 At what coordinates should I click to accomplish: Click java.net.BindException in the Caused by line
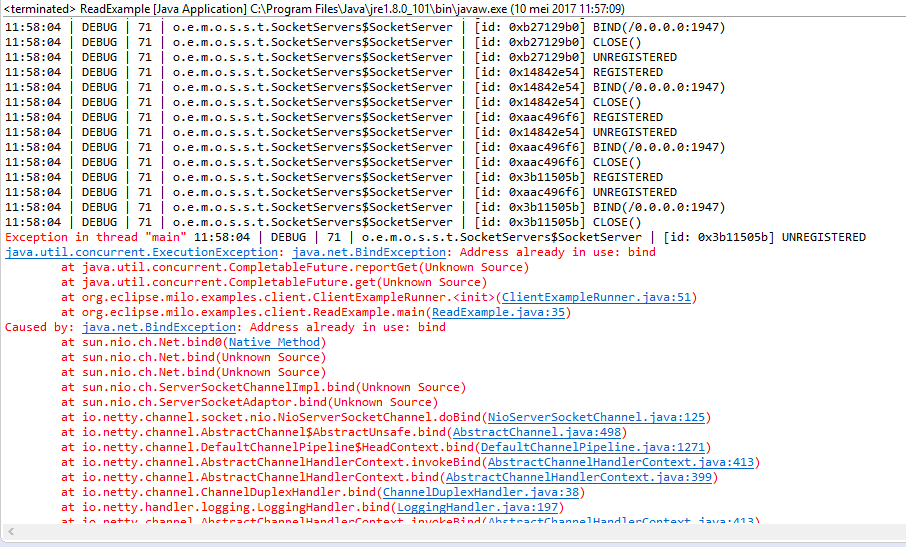click(x=159, y=328)
